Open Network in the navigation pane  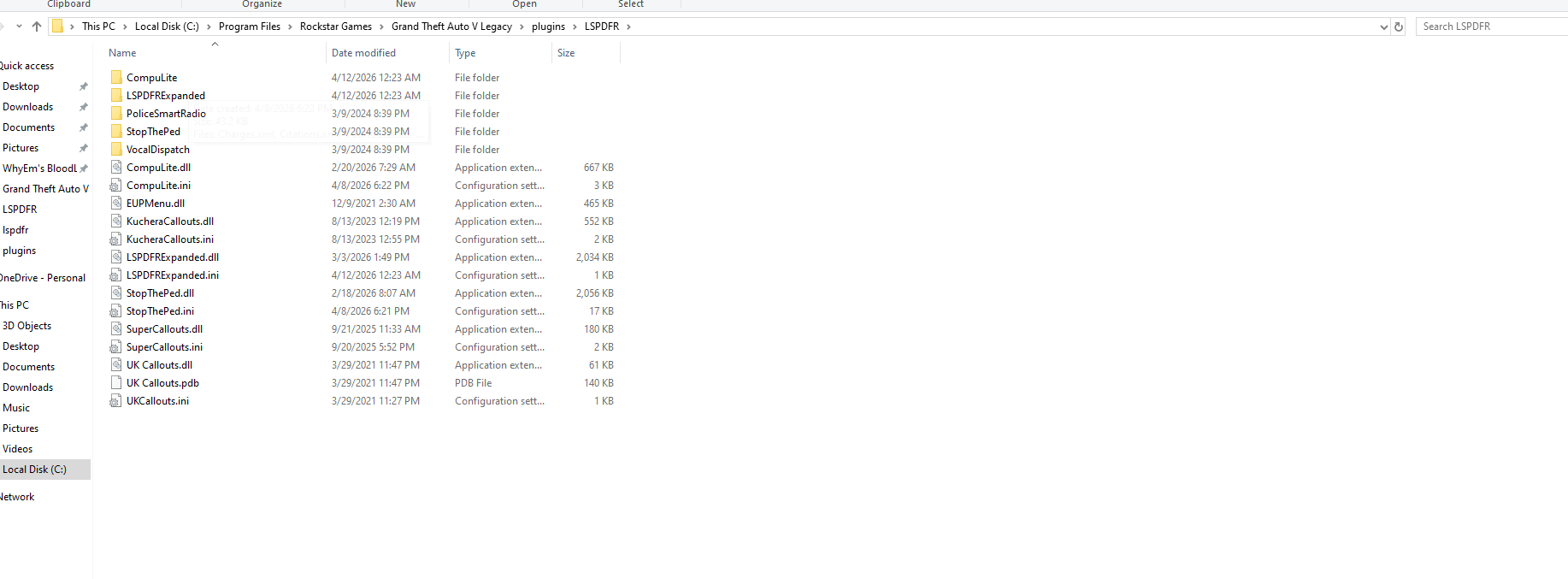click(x=17, y=497)
